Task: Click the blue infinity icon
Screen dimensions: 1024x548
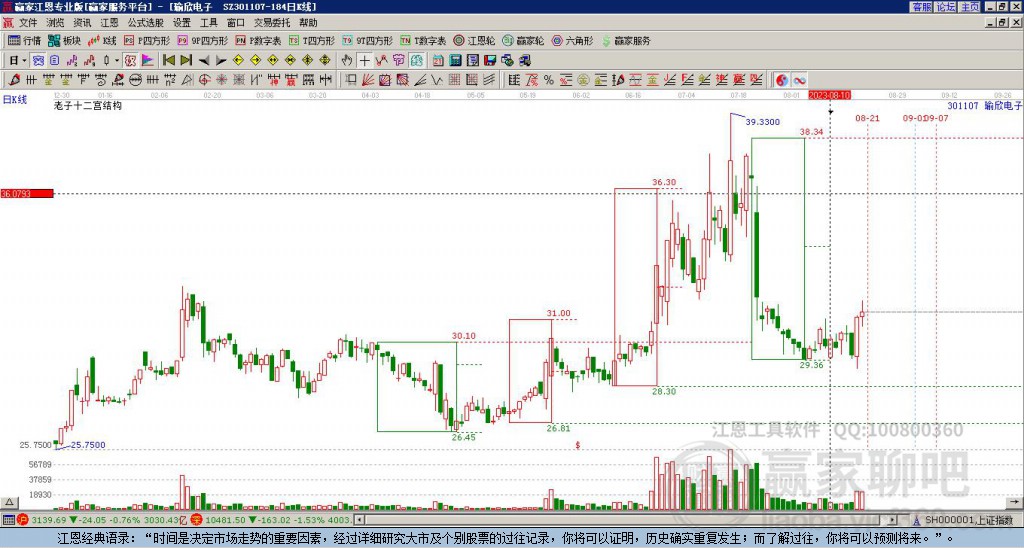Action: 799,80
